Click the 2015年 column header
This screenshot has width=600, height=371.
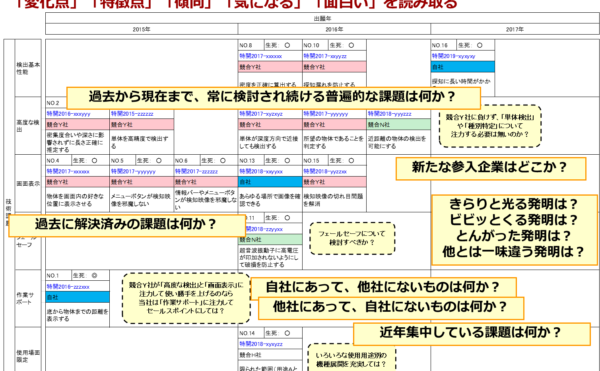(x=142, y=29)
